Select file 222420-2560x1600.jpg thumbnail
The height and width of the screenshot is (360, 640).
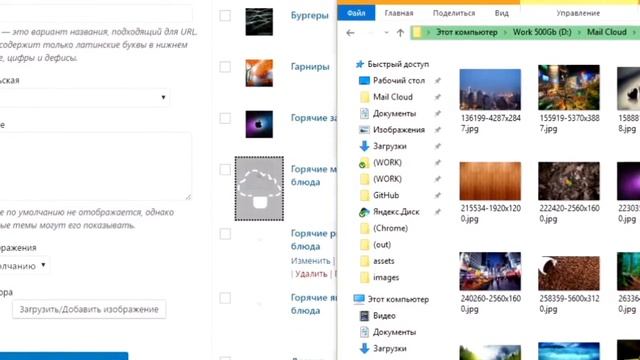(569, 181)
